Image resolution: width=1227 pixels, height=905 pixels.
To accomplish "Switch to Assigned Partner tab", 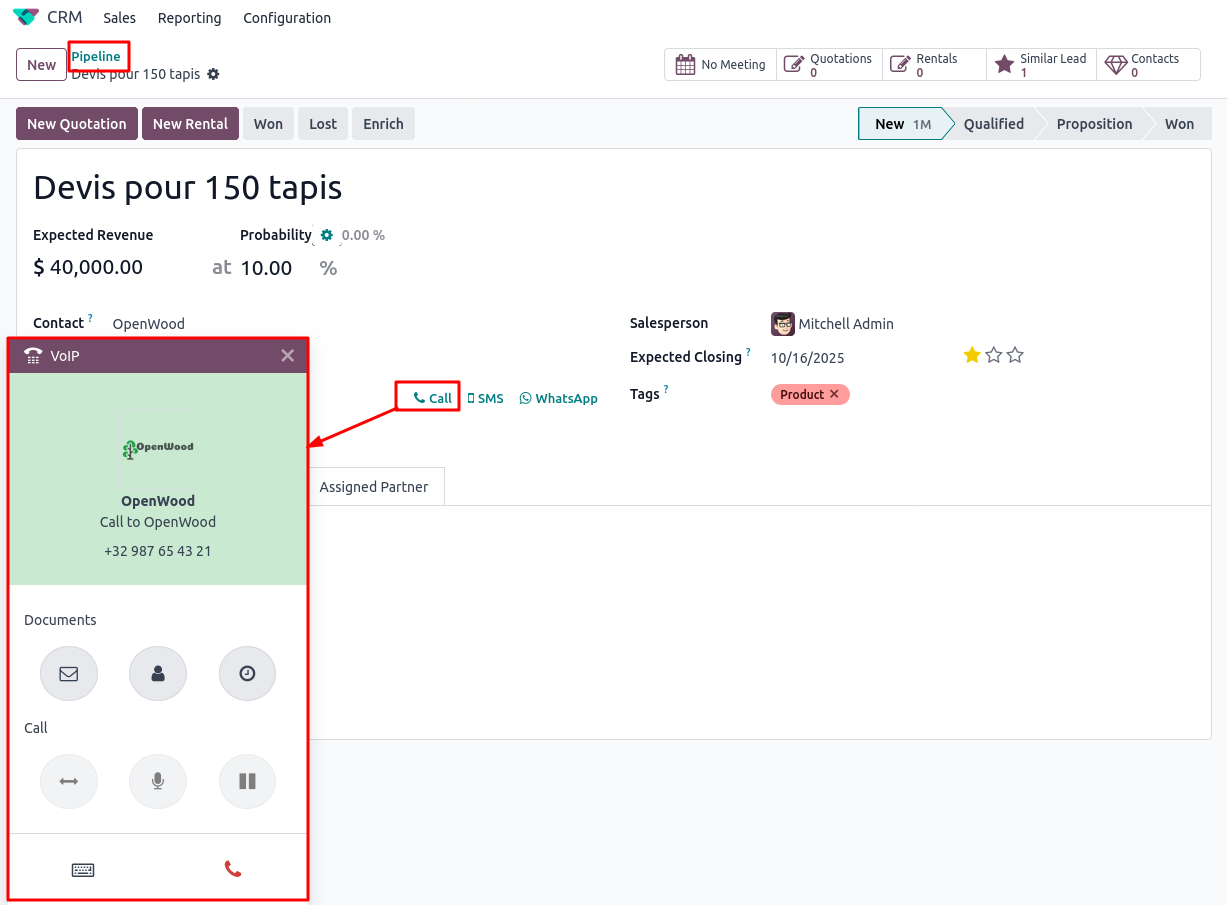I will 373,487.
